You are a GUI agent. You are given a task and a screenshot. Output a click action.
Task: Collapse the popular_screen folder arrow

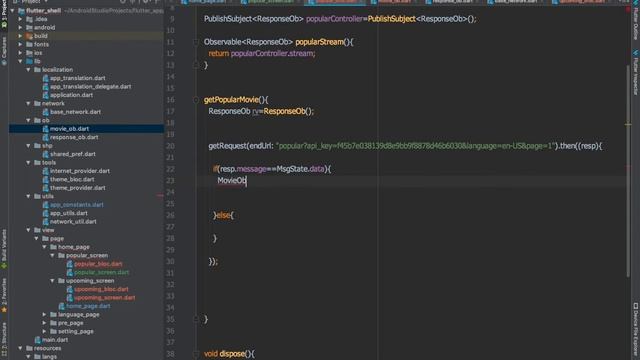[52, 256]
